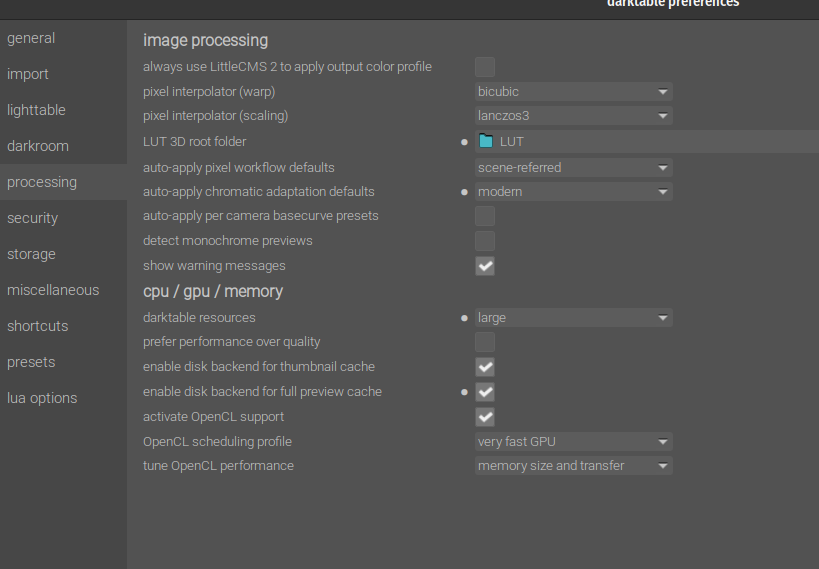
Task: Turn off activate OpenCL support
Action: click(485, 417)
